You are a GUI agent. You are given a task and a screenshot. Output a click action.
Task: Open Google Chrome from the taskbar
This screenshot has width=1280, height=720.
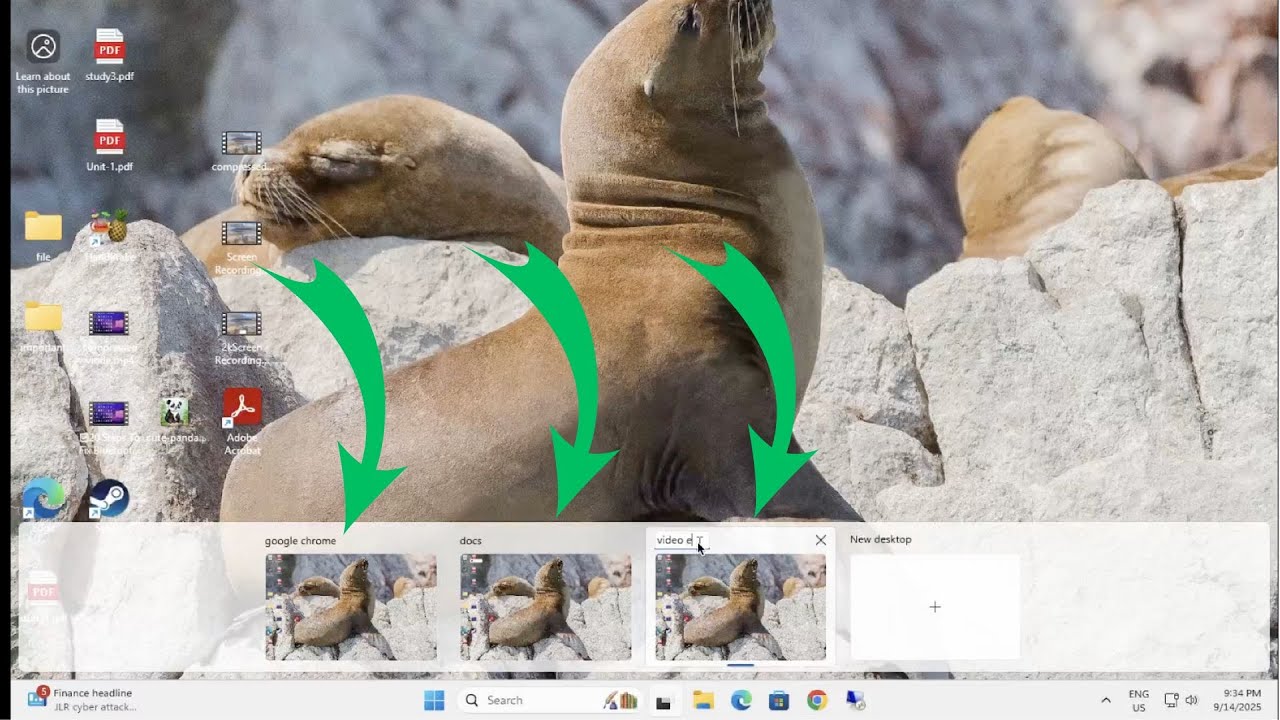(817, 701)
